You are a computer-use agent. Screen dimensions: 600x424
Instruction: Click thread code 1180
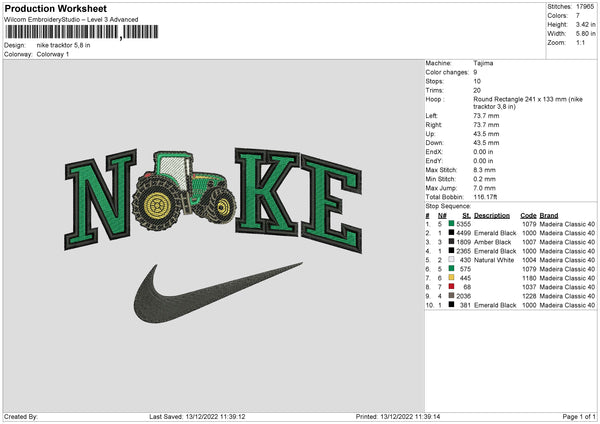[529, 278]
